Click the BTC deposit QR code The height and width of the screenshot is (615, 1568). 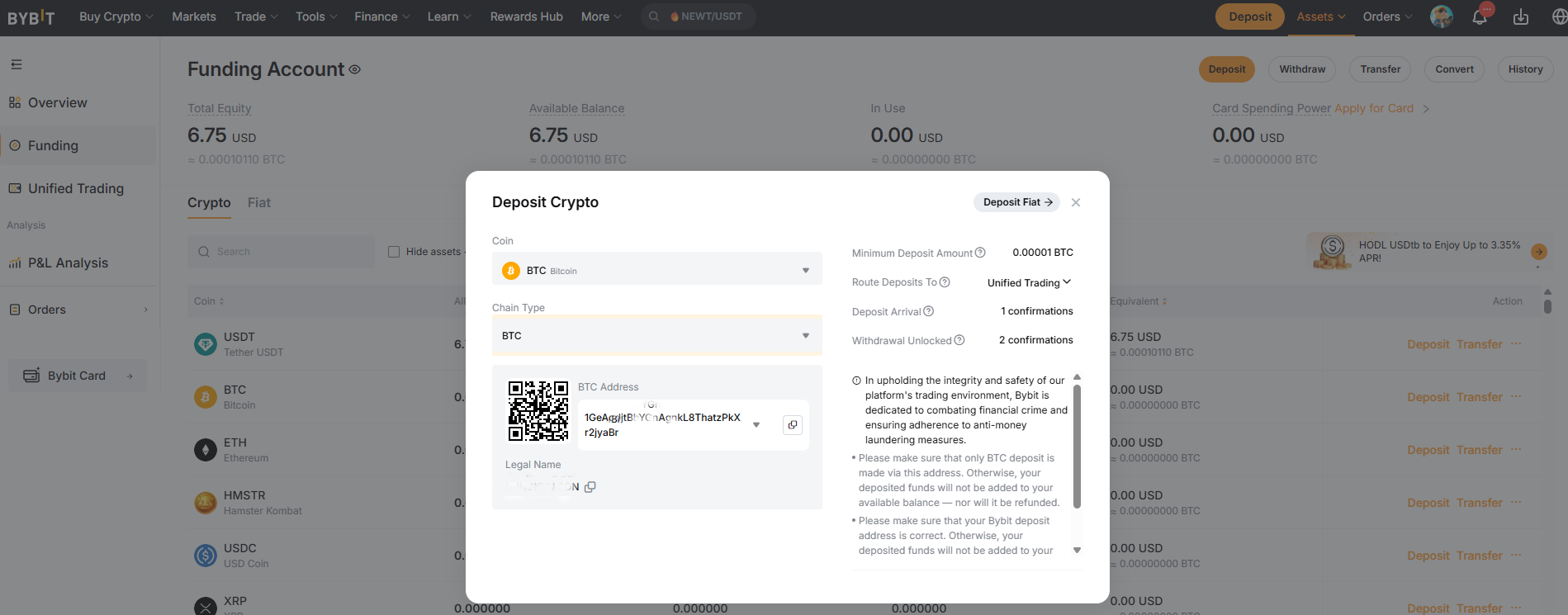[538, 410]
